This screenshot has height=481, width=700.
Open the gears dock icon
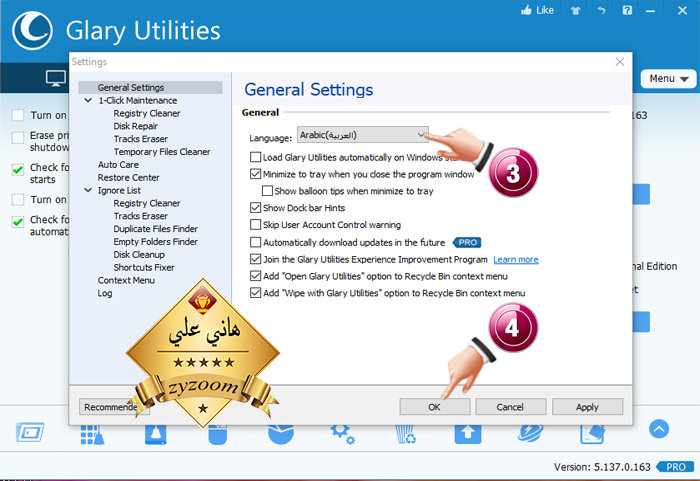[x=342, y=434]
